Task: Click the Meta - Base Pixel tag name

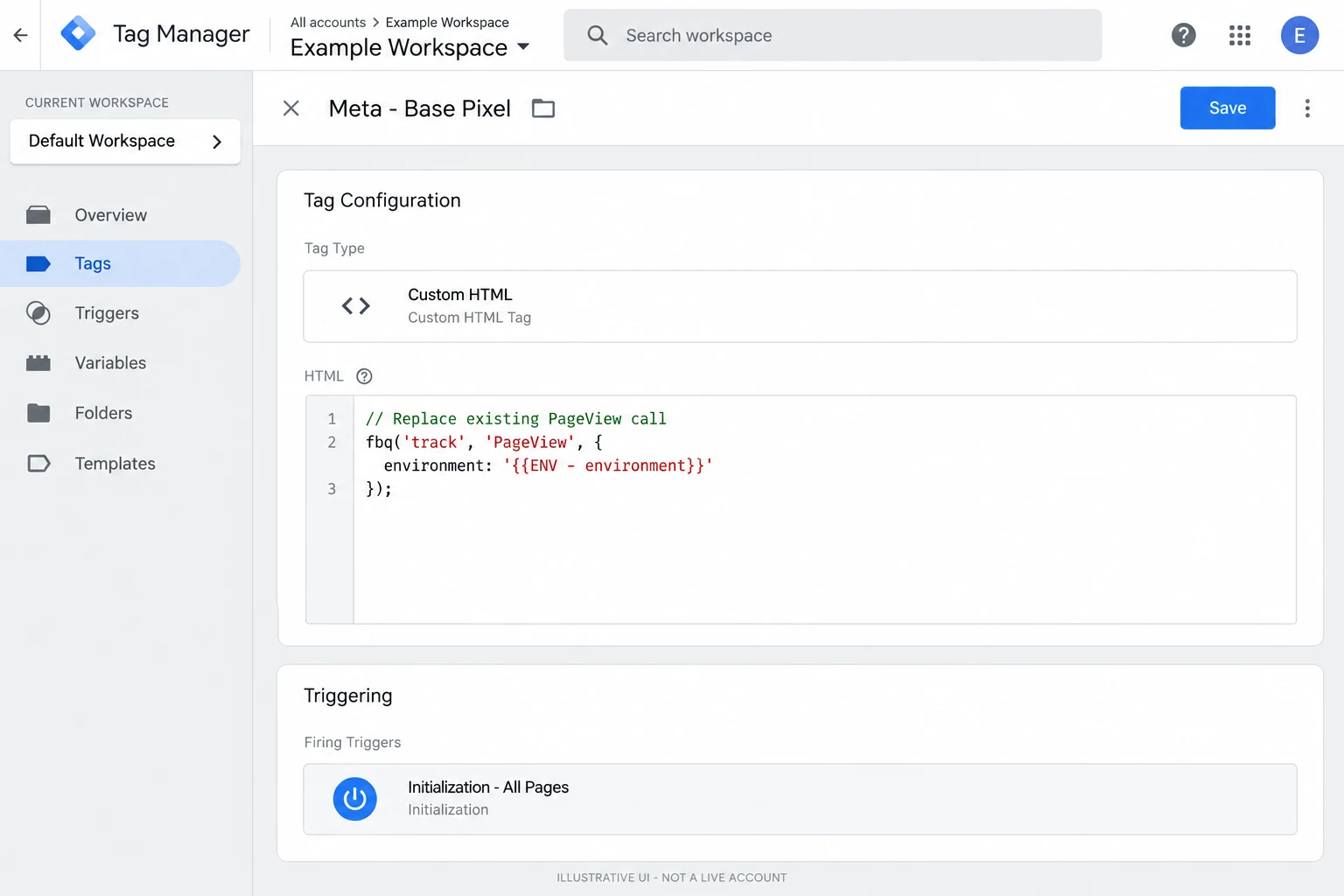Action: click(x=420, y=108)
